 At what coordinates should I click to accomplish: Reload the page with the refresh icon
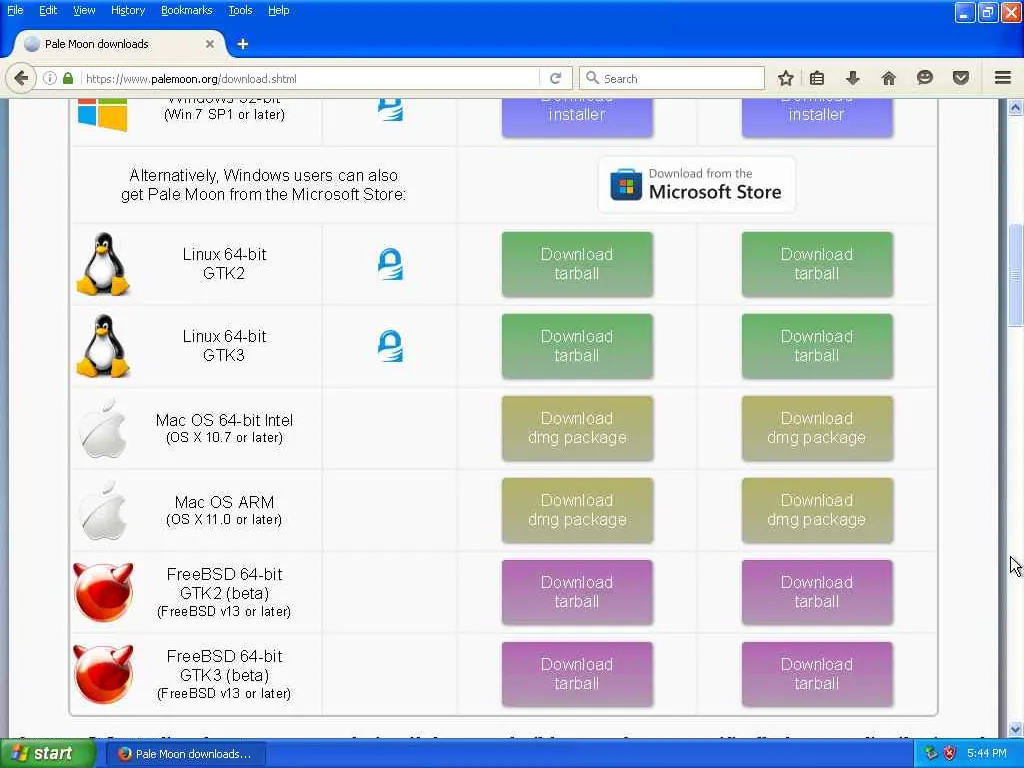[556, 78]
